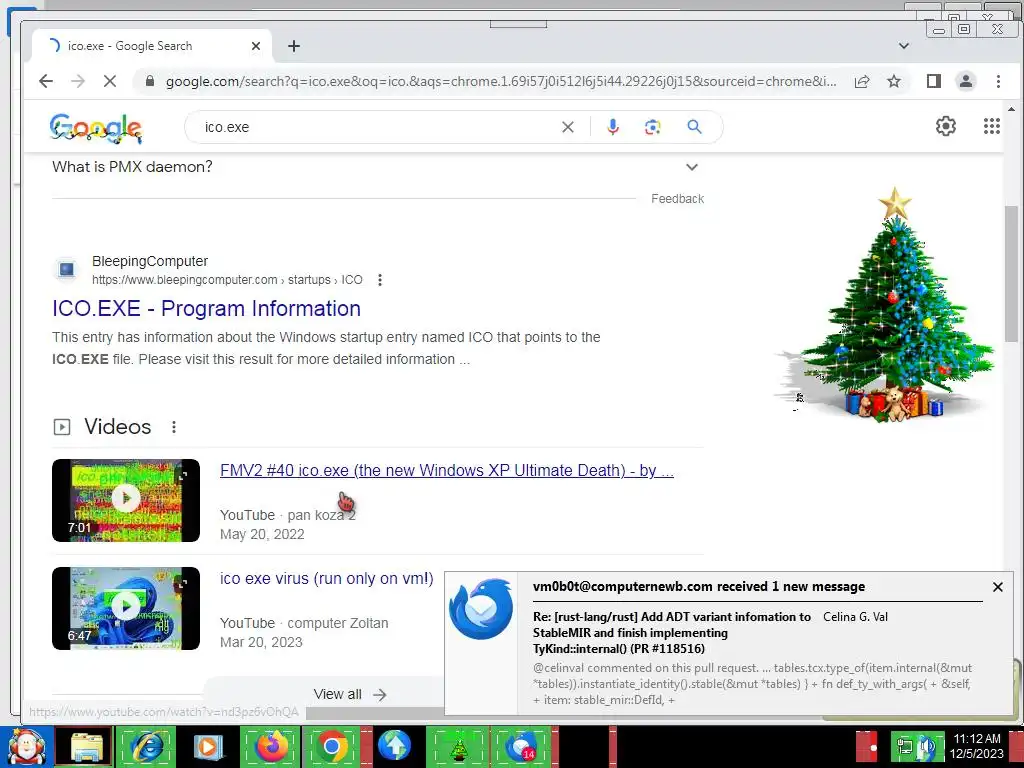This screenshot has width=1024, height=768.
Task: Click View all videos
Action: [x=350, y=694]
